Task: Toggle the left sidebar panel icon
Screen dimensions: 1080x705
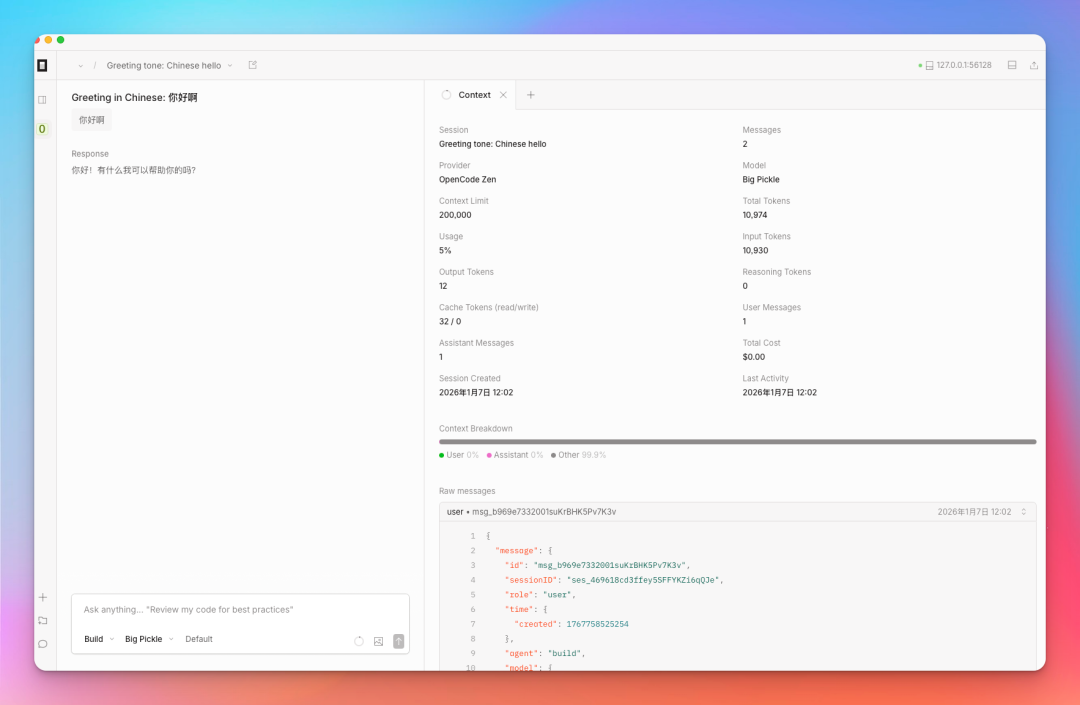Action: (42, 100)
